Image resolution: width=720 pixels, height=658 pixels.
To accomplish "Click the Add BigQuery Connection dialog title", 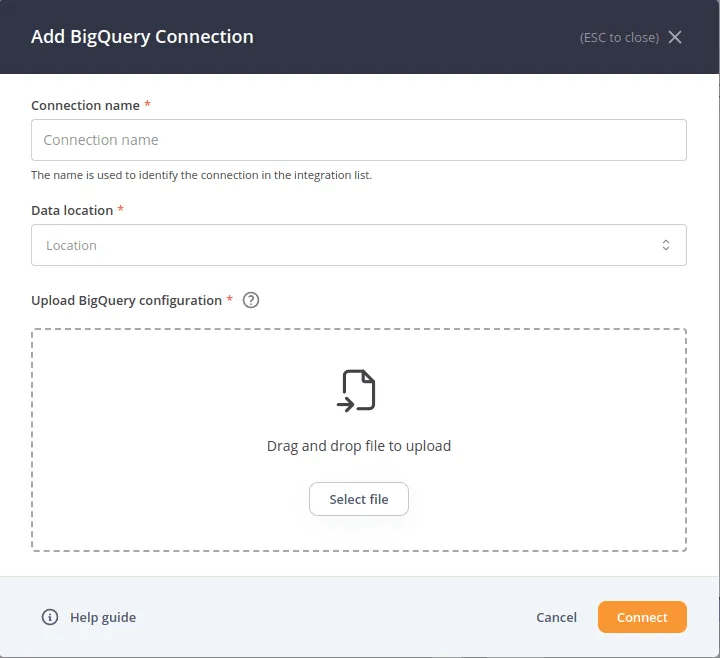I will [142, 37].
